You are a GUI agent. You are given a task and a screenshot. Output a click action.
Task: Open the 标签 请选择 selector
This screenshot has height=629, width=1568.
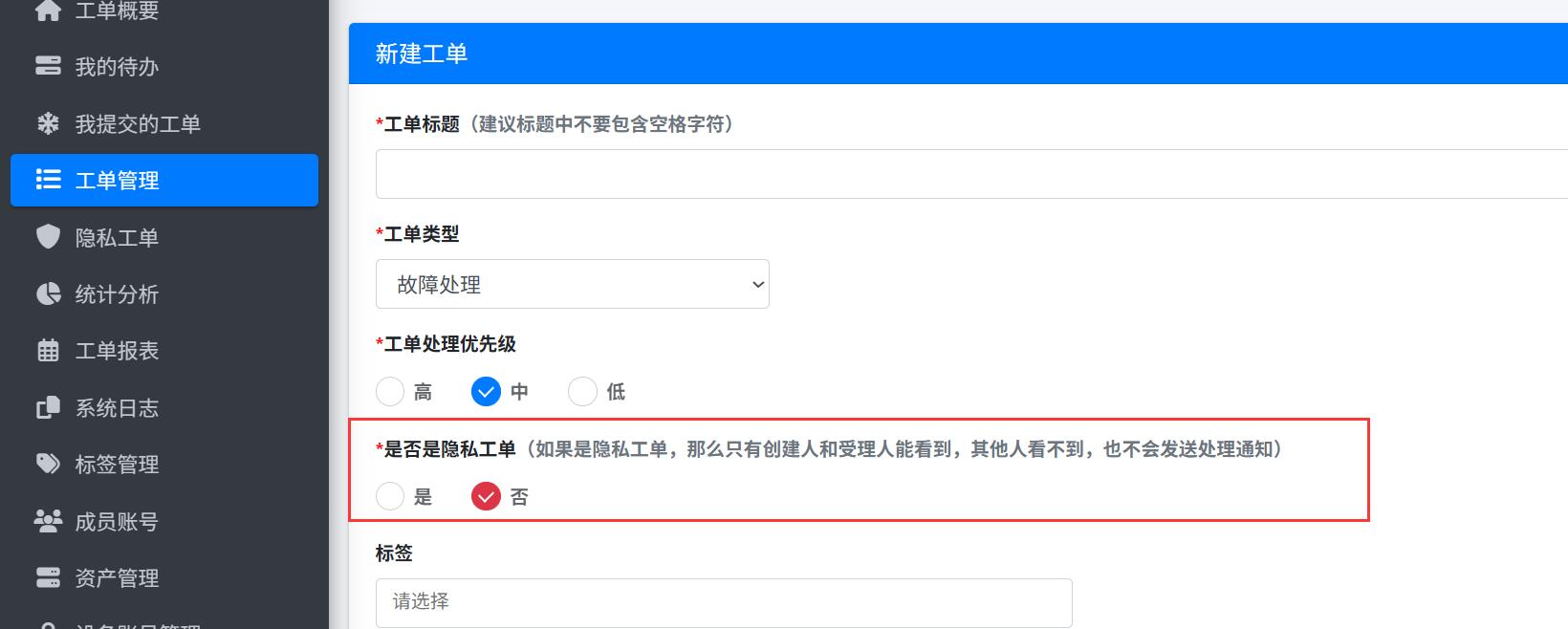pos(723,602)
